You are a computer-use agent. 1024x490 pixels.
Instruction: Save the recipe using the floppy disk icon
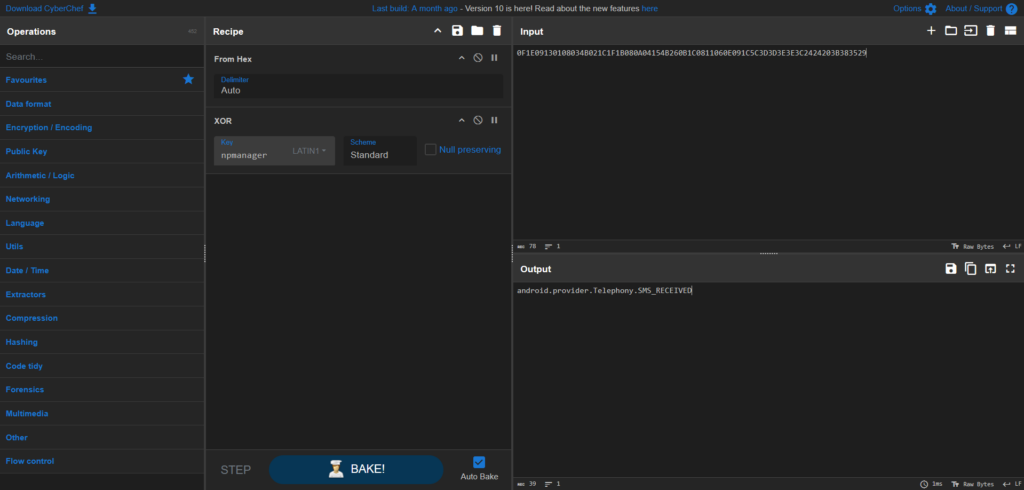tap(457, 31)
